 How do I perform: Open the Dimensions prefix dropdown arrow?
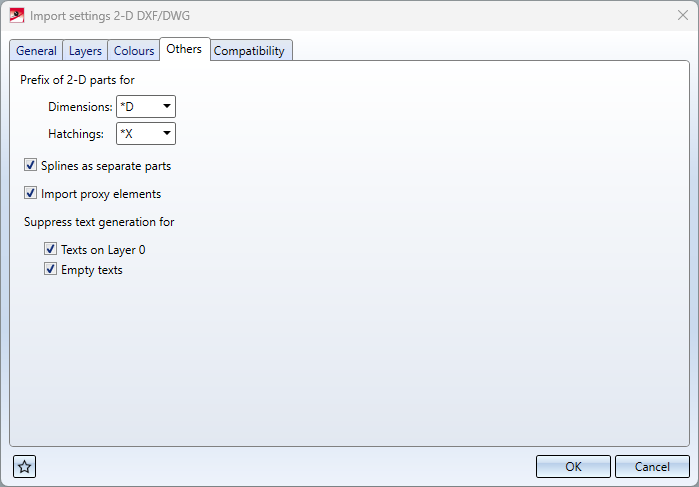click(x=167, y=107)
